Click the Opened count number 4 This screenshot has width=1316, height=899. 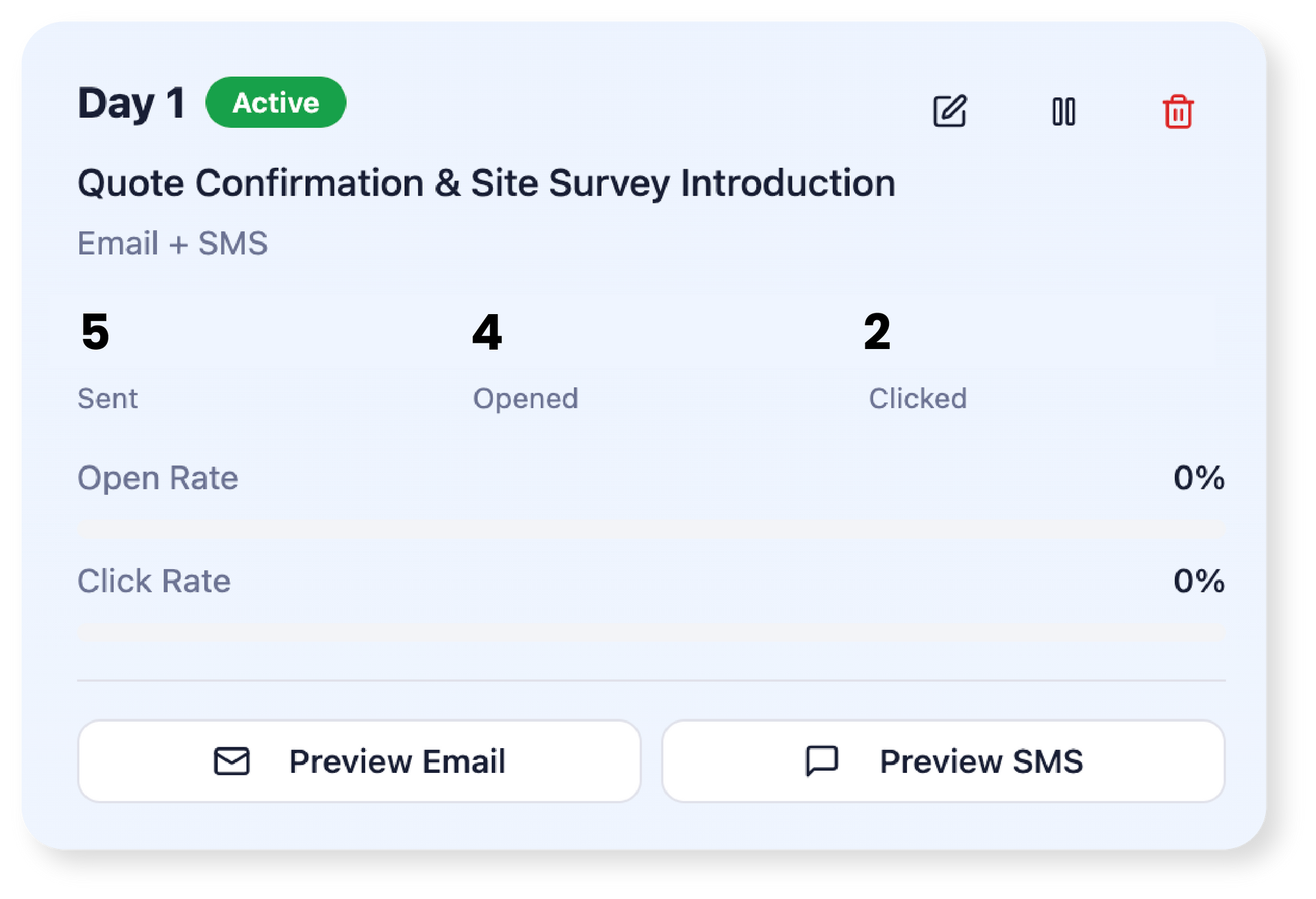[487, 333]
